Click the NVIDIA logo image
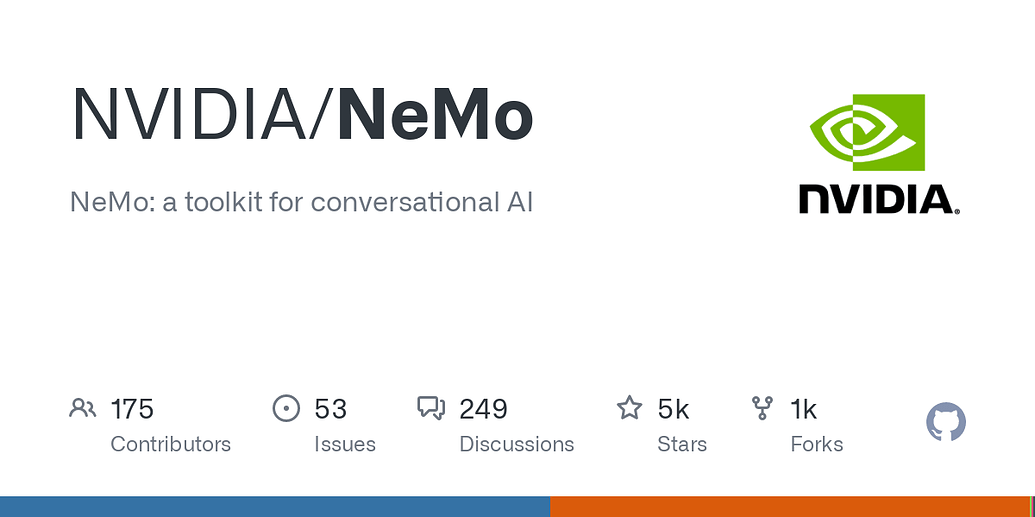Image resolution: width=1035 pixels, height=517 pixels. 879,154
